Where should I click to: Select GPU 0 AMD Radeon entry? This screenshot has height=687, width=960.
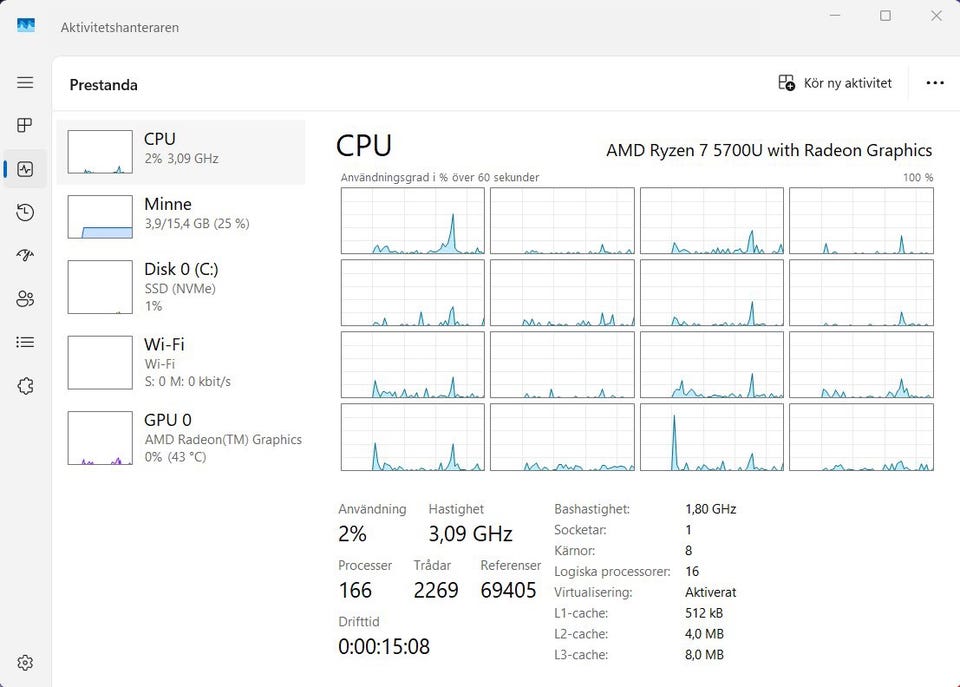tap(181, 438)
